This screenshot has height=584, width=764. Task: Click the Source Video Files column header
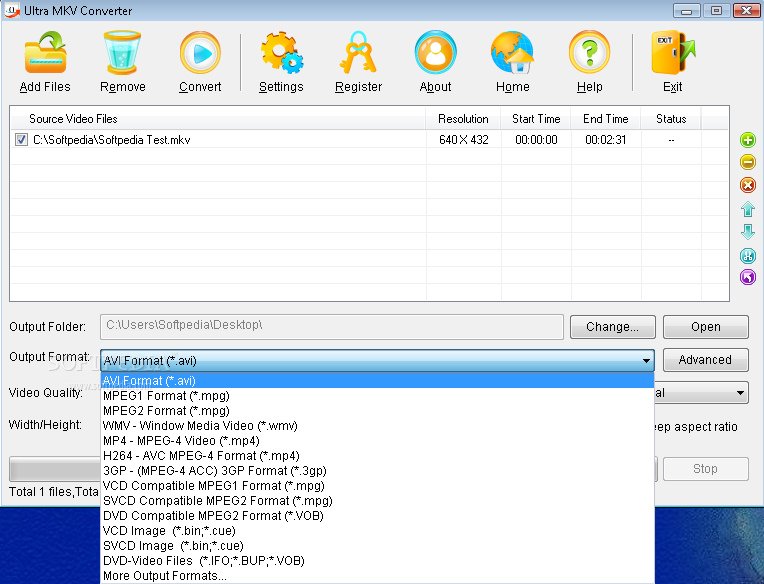tap(218, 119)
